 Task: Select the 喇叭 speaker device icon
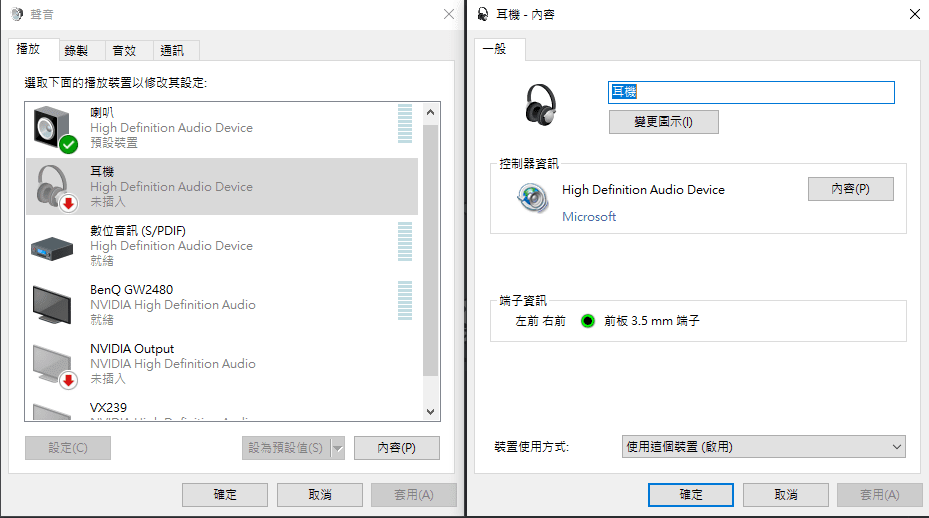pos(50,126)
